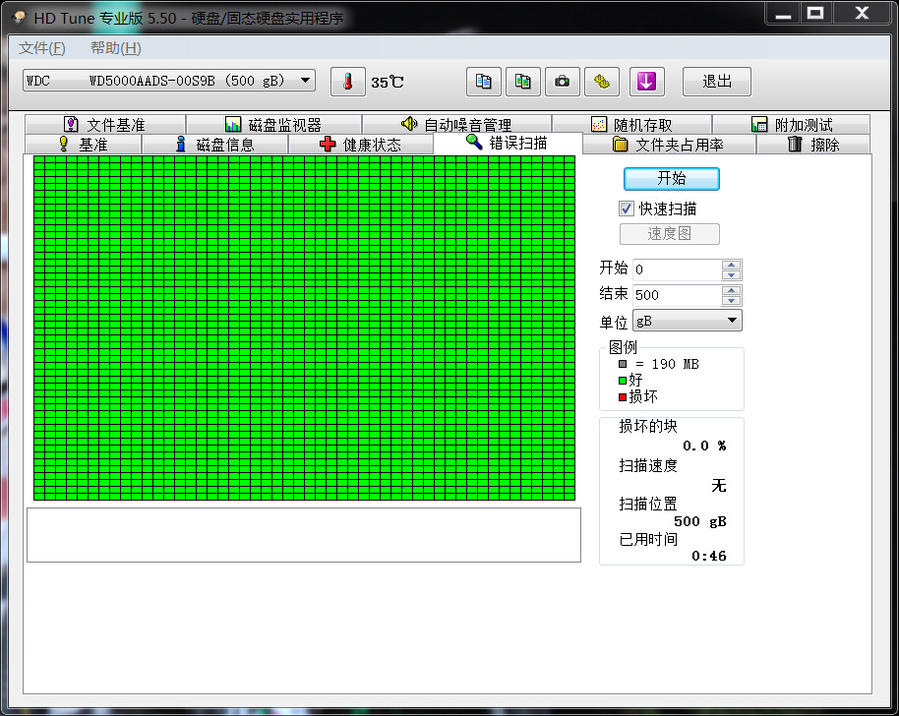
Task: Click the 无 scan speed value
Action: [719, 486]
